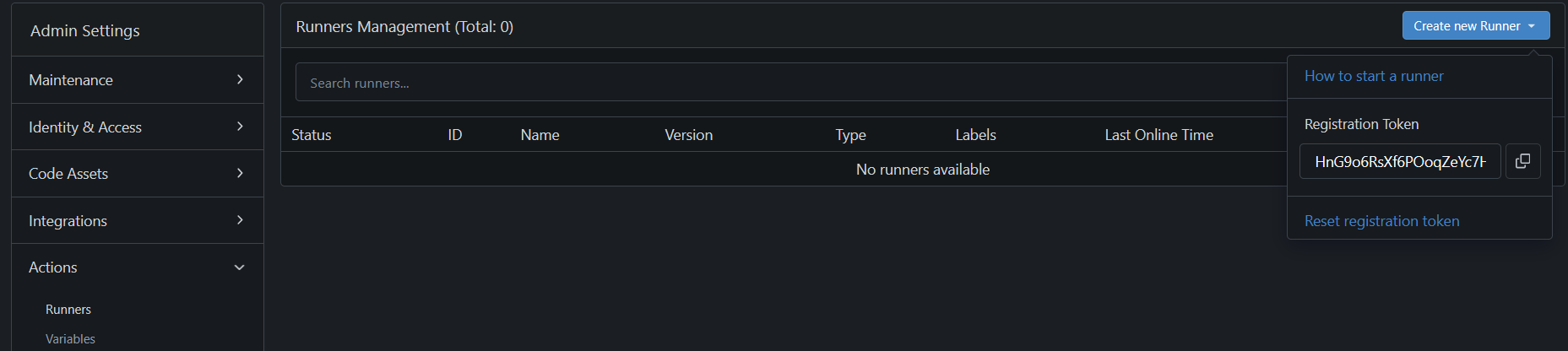Click the Name column header
The width and height of the screenshot is (1568, 351).
click(x=540, y=135)
